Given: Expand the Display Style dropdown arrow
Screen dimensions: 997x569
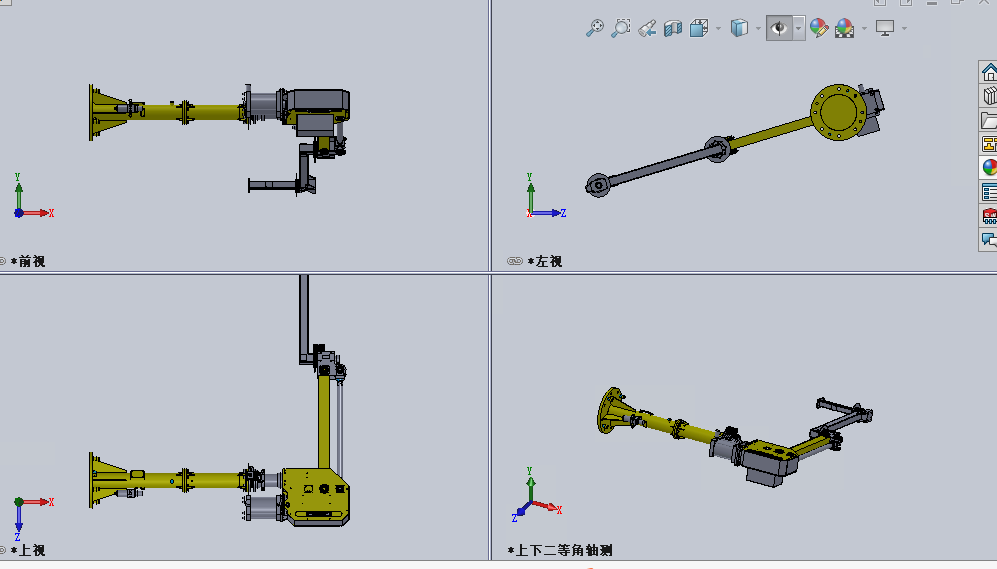Looking at the screenshot, I should click(758, 29).
